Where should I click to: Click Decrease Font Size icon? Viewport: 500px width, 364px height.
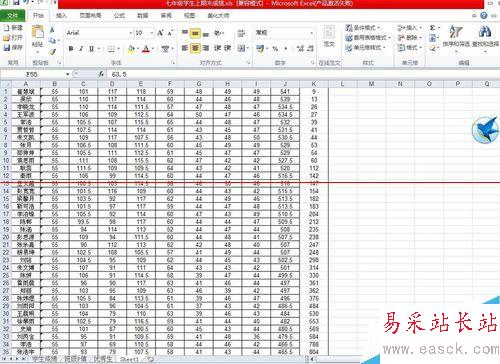pyautogui.click(x=170, y=33)
